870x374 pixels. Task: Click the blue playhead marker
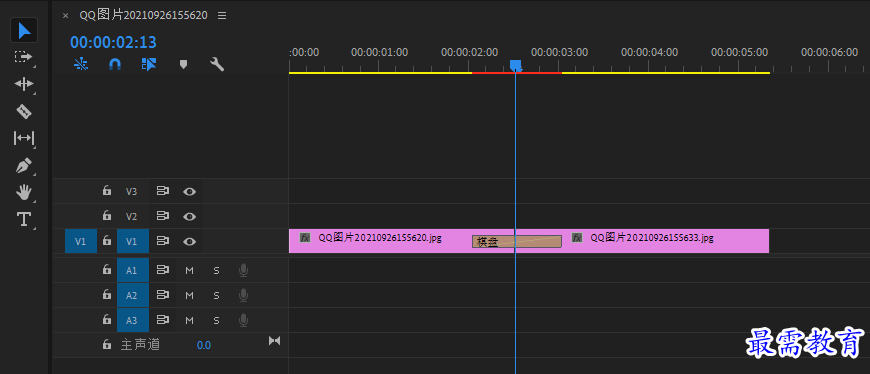(x=515, y=67)
